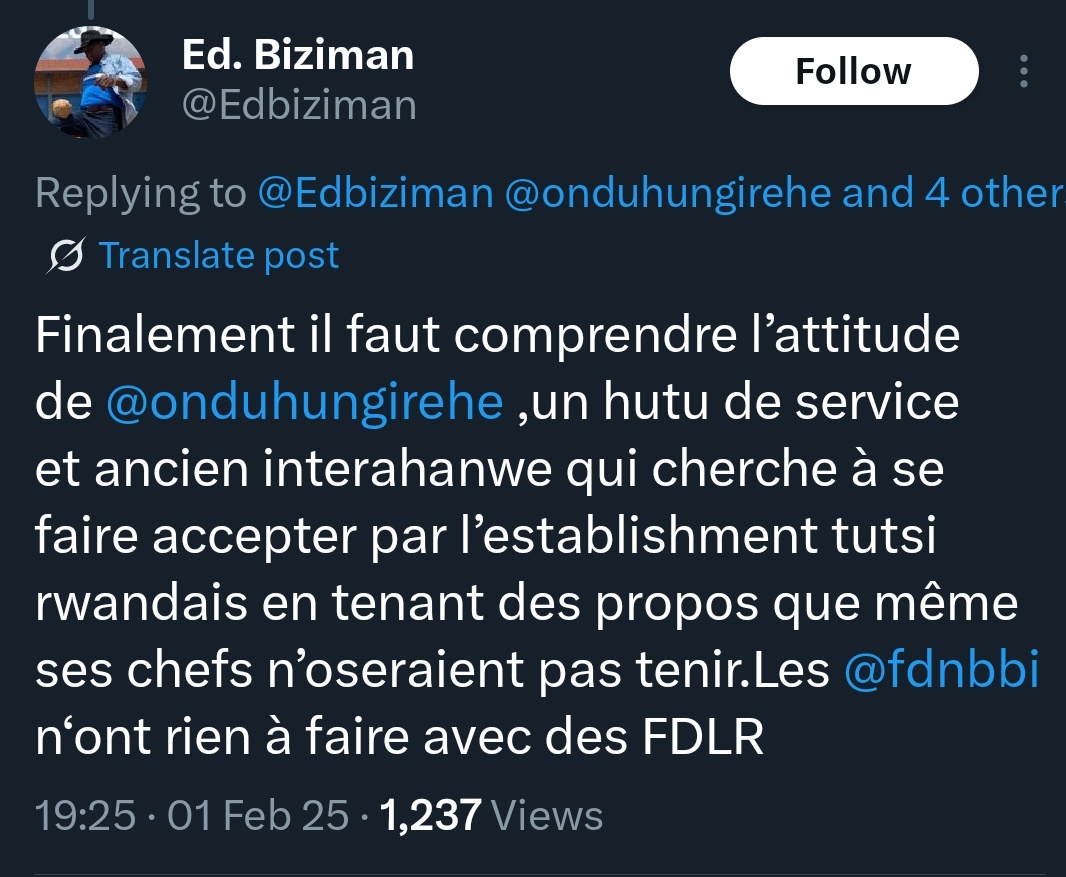Screen dimensions: 1066x877
Task: Click the "Replying to" label text
Action: pos(140,193)
